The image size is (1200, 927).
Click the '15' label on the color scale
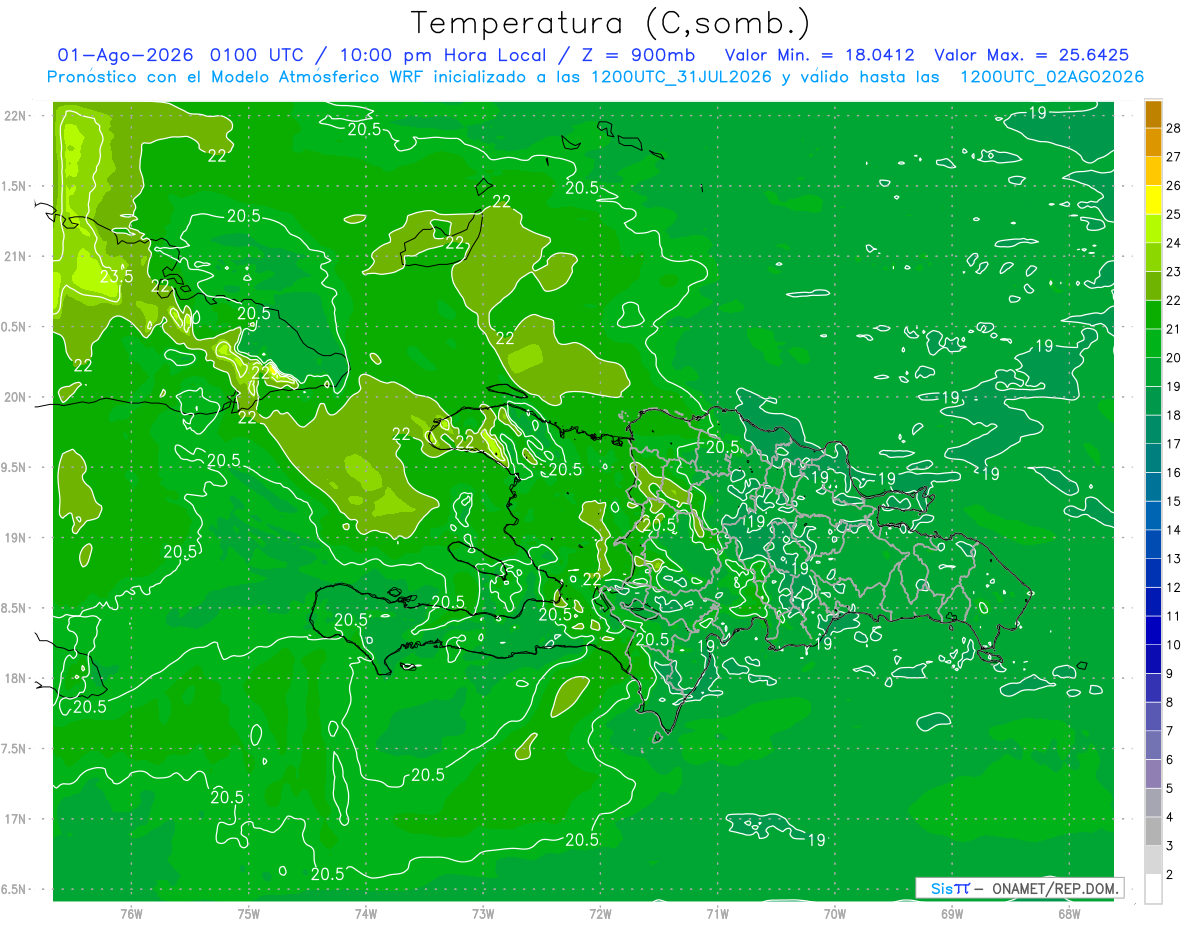point(1174,501)
